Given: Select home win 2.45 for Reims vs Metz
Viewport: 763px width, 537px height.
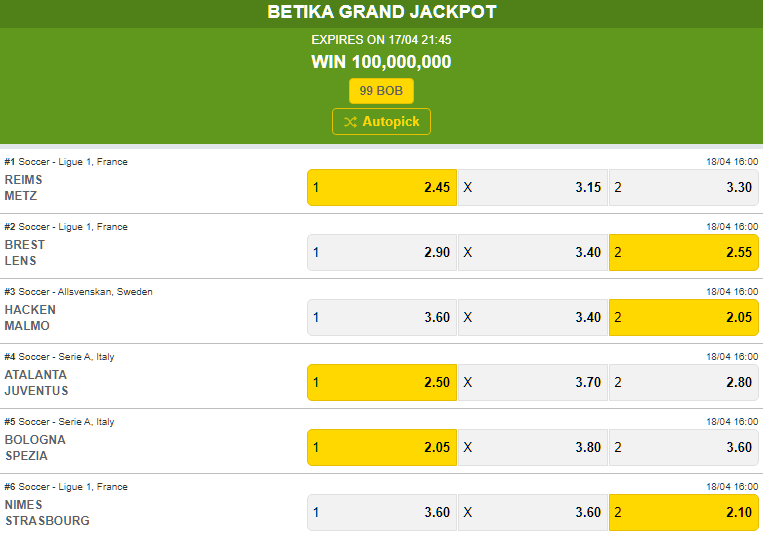Looking at the screenshot, I should point(381,187).
